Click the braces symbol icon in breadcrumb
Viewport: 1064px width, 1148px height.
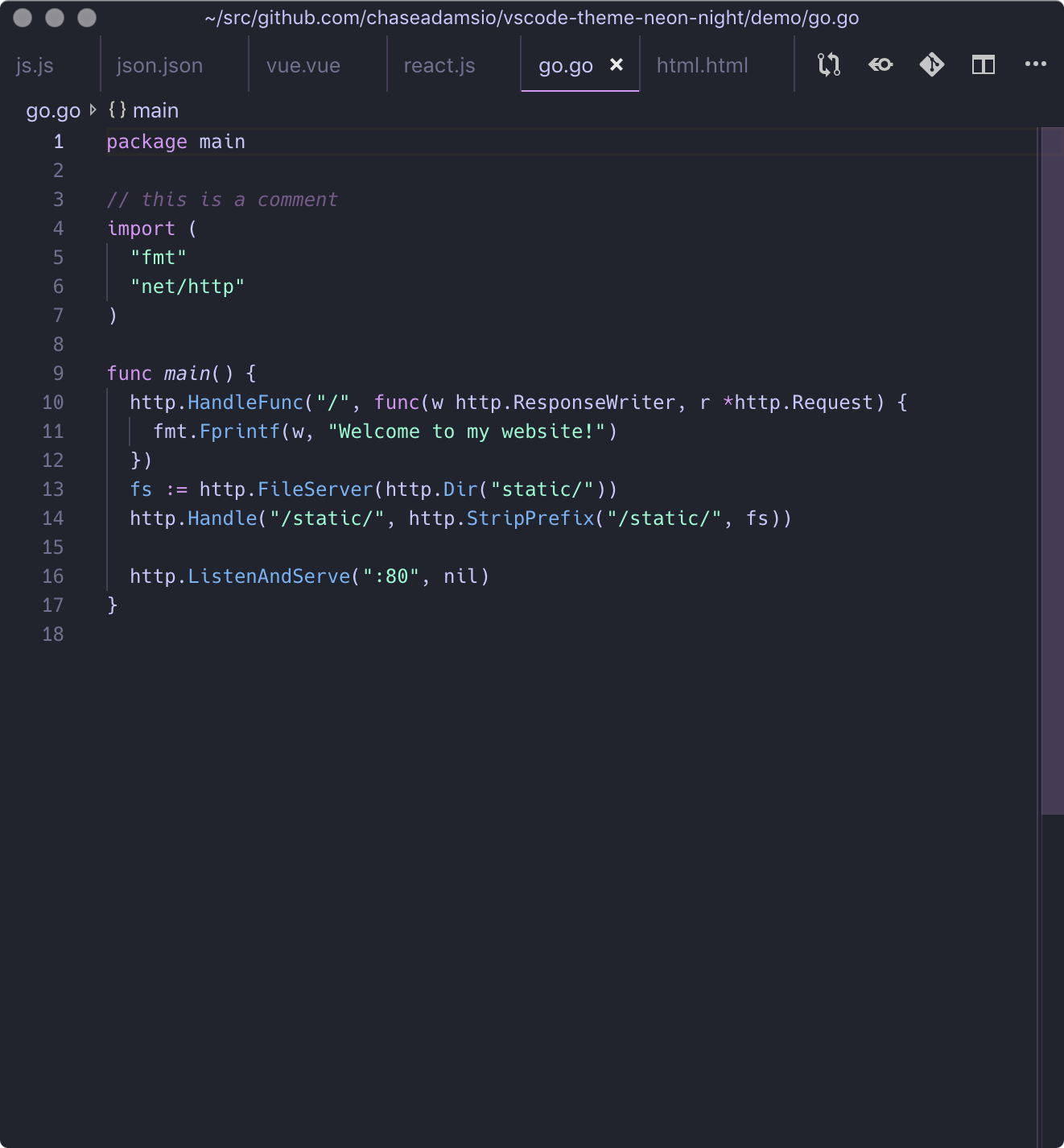(118, 109)
